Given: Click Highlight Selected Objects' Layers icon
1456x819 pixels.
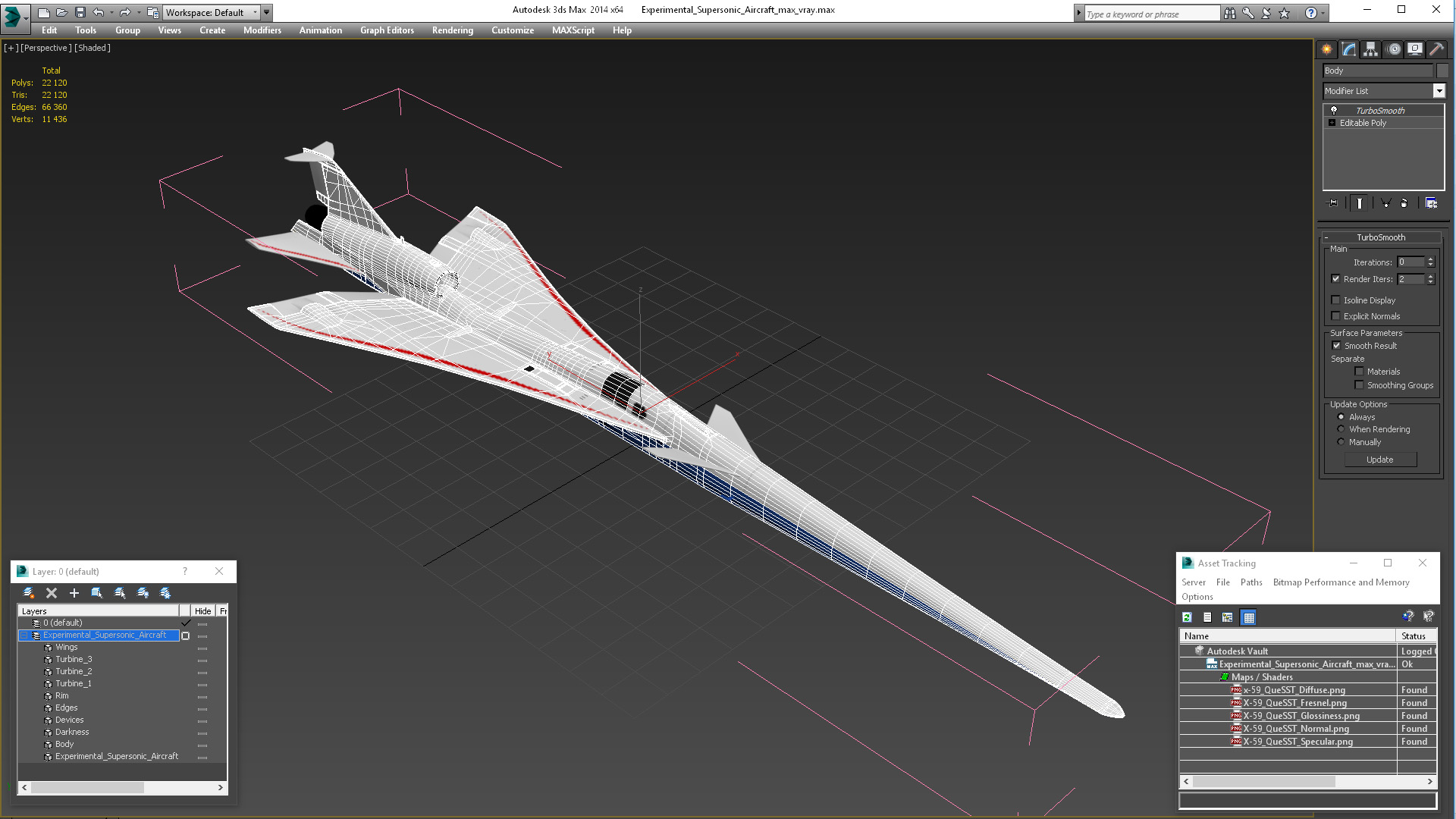Looking at the screenshot, I should point(120,593).
